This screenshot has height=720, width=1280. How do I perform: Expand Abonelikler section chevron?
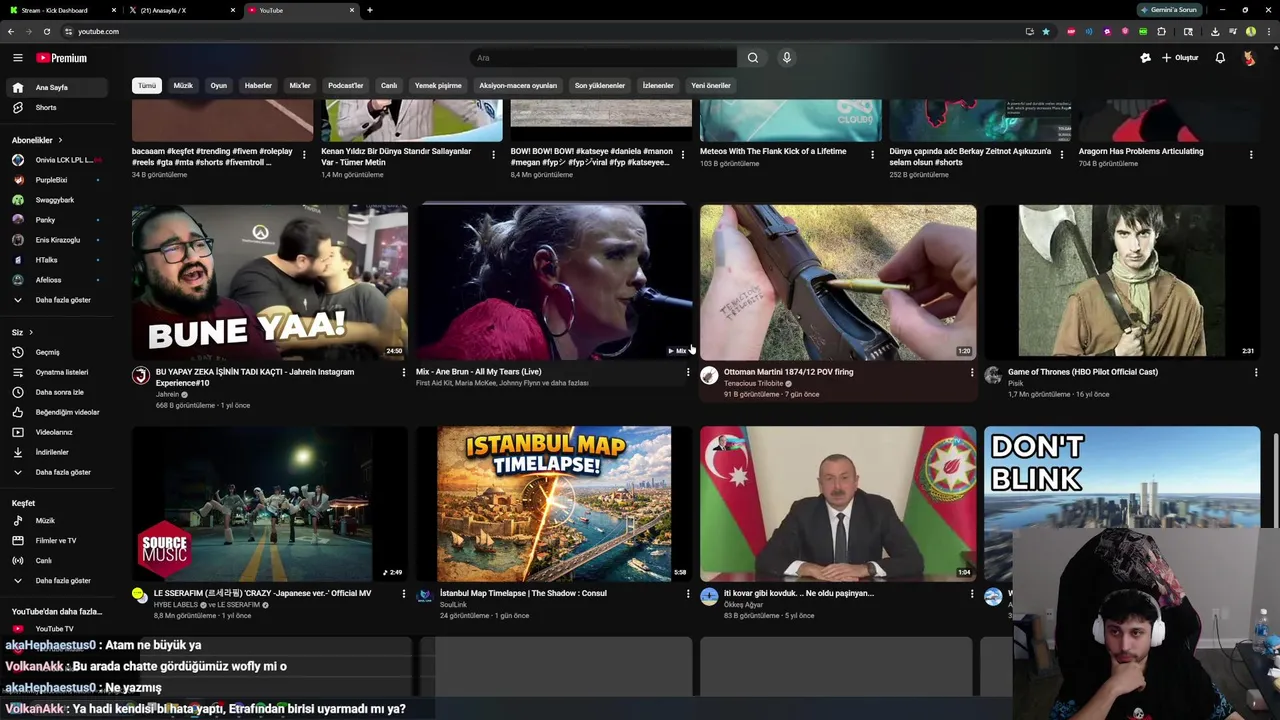pyautogui.click(x=60, y=140)
